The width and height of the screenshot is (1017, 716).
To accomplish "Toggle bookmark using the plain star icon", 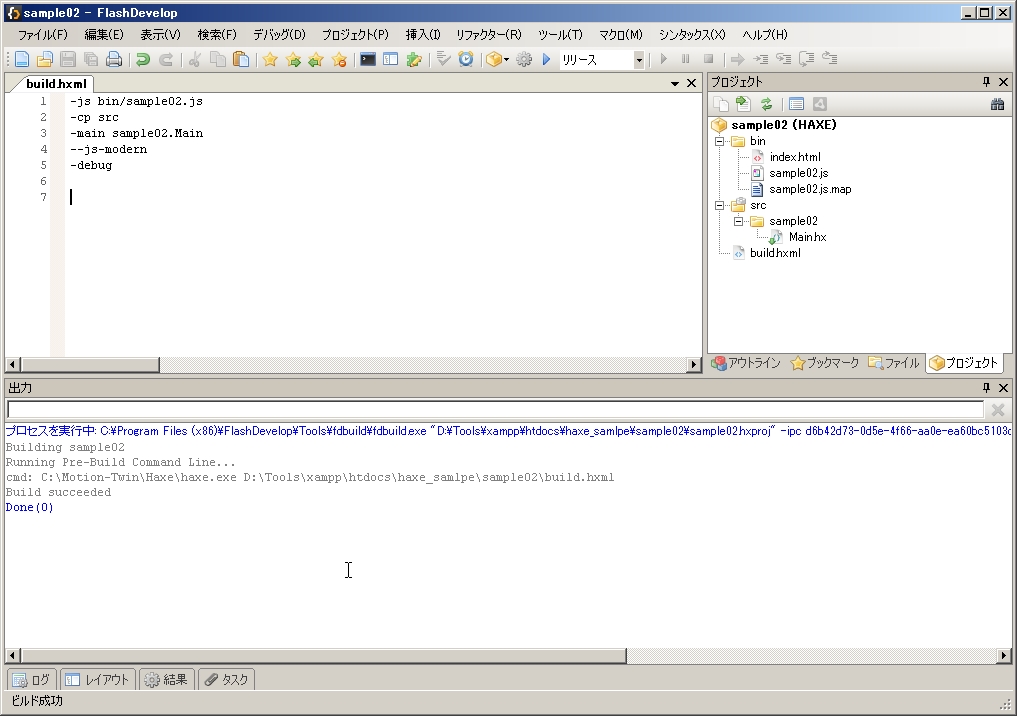I will tap(270, 60).
